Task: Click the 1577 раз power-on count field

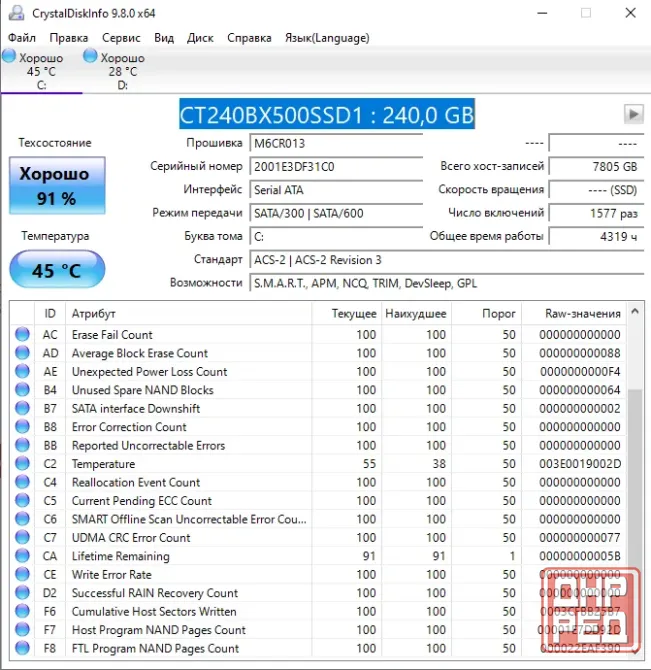Action: (x=596, y=213)
